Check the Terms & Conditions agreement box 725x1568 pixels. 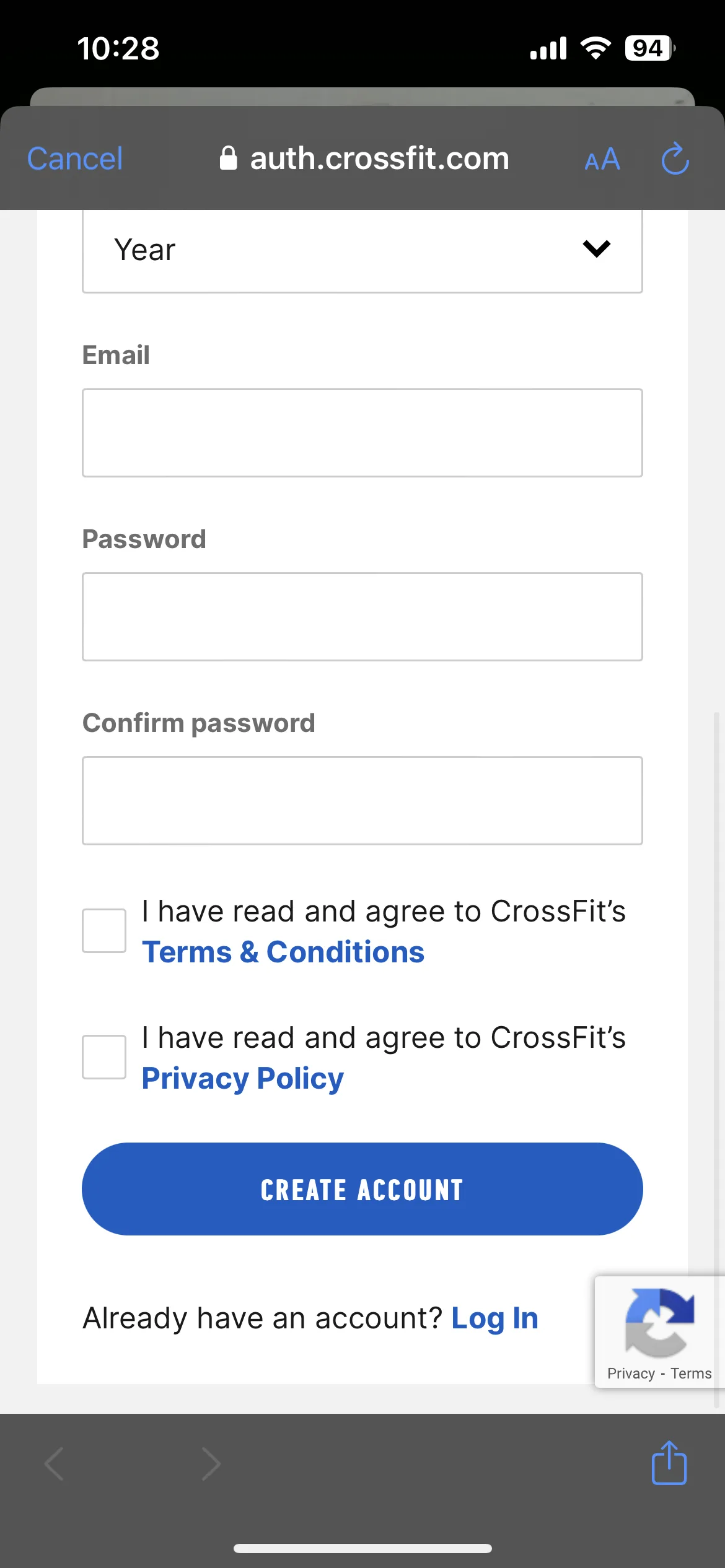tap(104, 931)
